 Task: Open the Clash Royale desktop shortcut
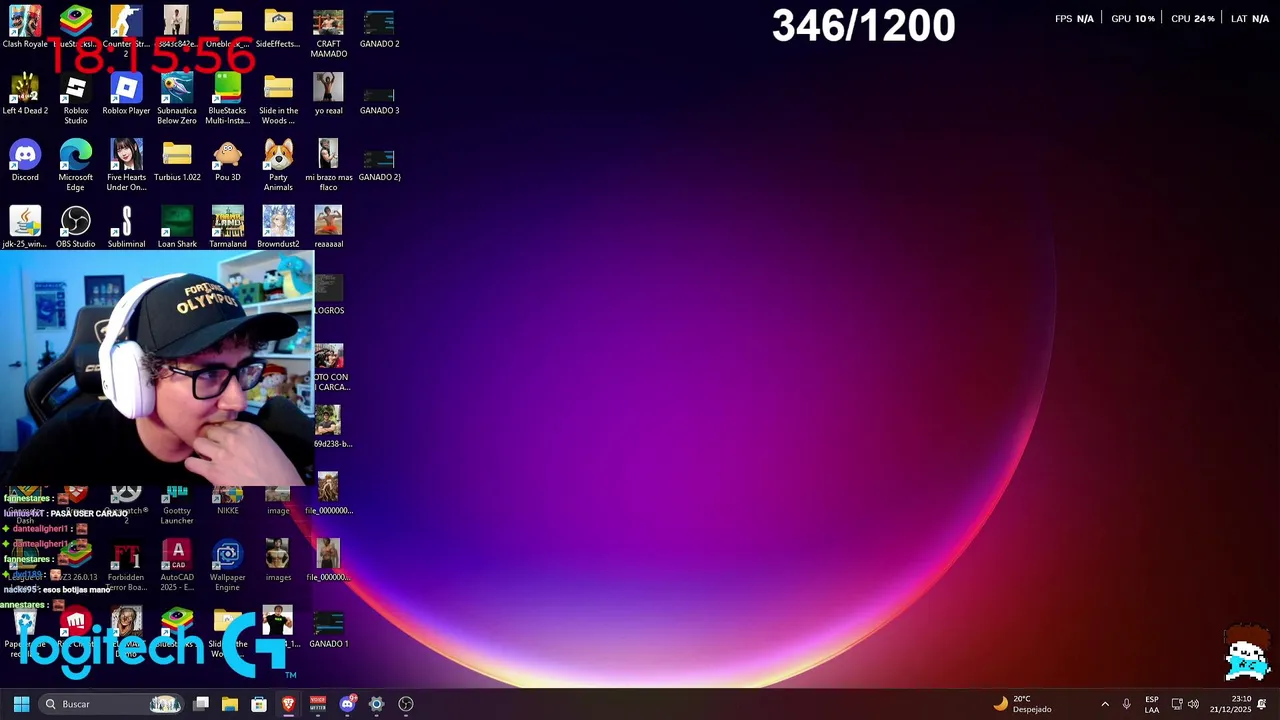[25, 28]
